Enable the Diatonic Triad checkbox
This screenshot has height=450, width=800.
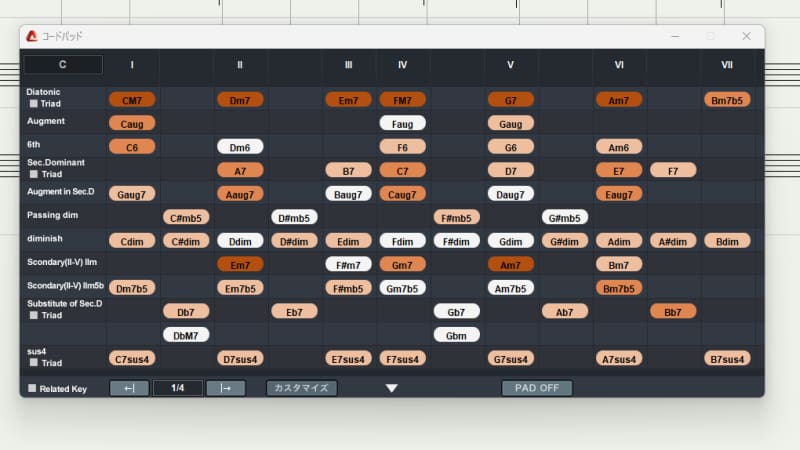(x=34, y=104)
